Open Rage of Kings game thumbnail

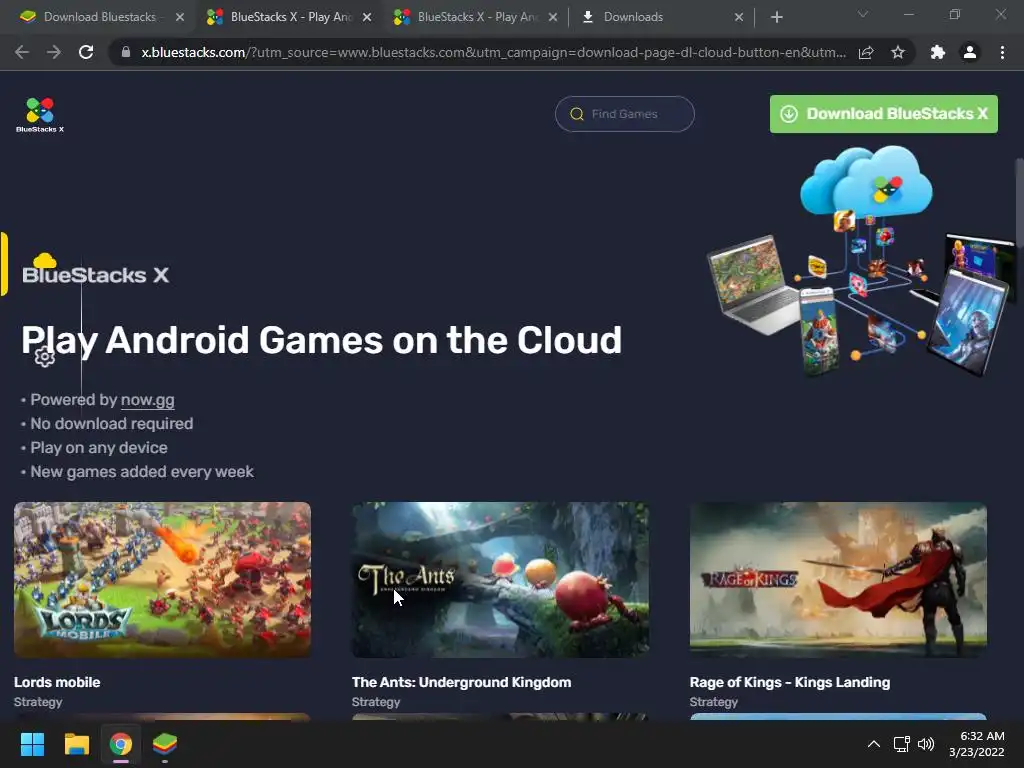click(838, 579)
